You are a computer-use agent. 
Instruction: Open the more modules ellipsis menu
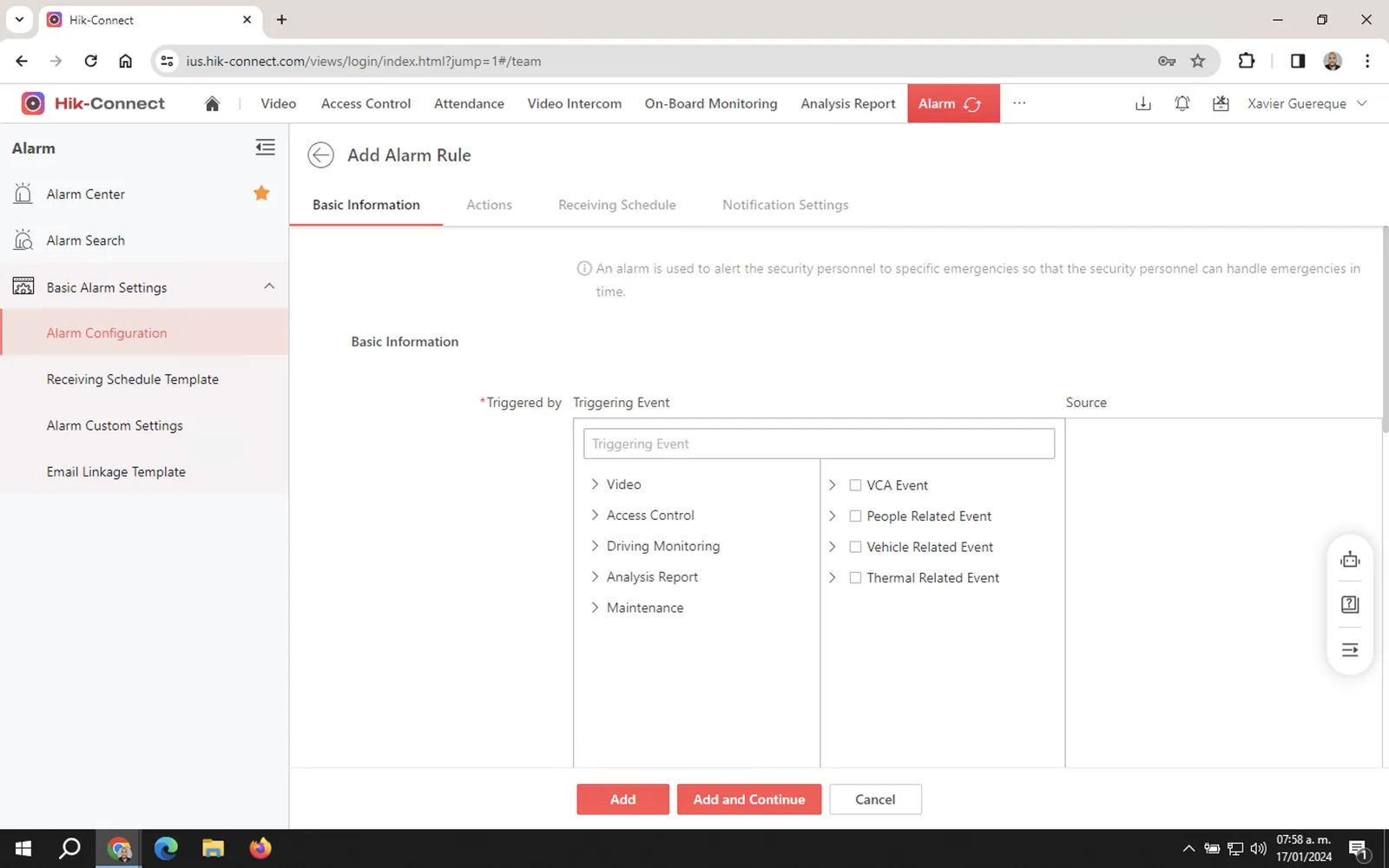tap(1019, 103)
